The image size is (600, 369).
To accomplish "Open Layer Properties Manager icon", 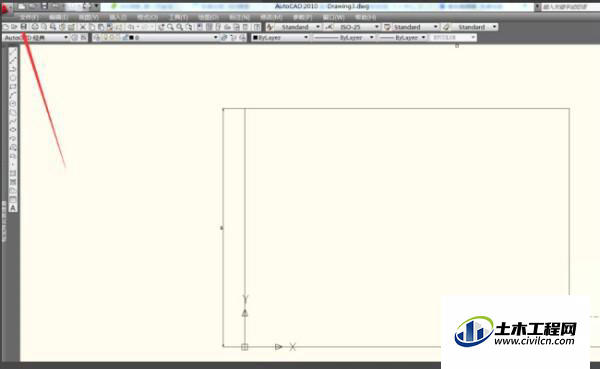I will (x=96, y=38).
